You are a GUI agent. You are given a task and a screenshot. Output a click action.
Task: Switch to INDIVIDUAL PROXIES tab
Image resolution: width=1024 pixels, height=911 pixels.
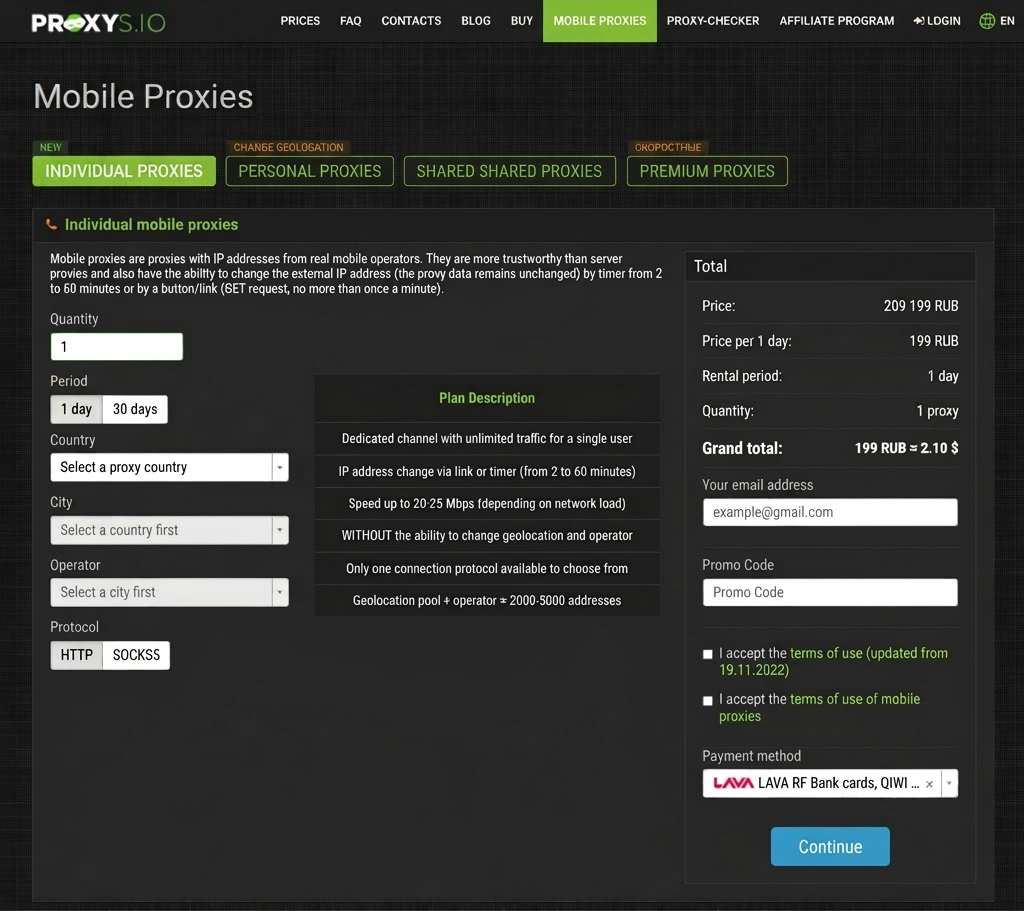tap(124, 171)
